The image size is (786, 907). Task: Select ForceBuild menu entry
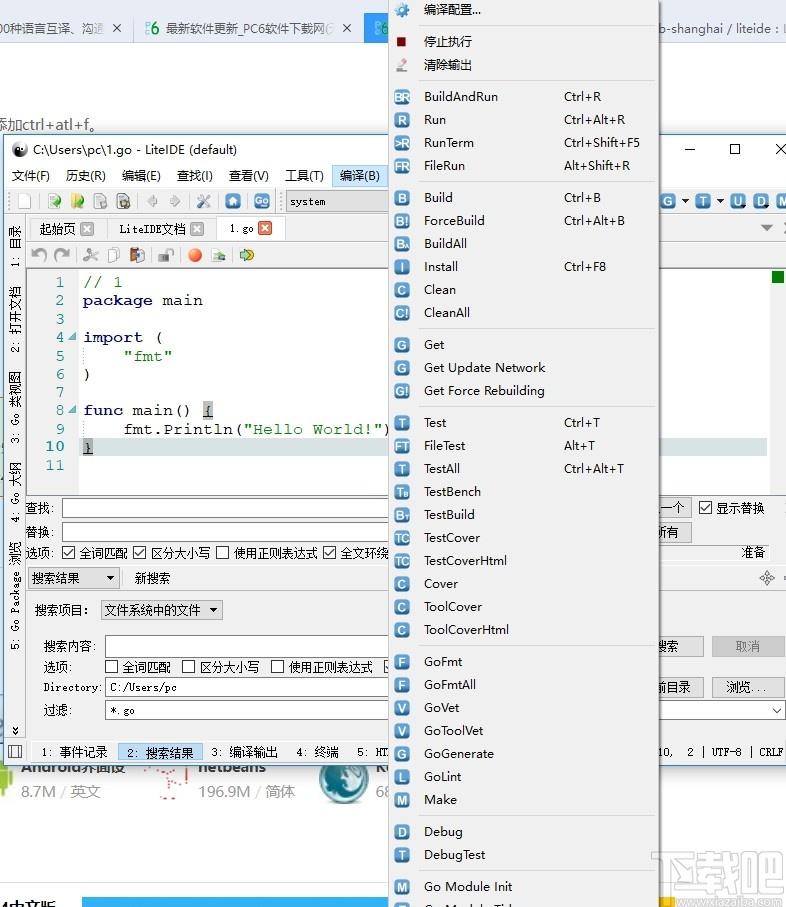(454, 221)
